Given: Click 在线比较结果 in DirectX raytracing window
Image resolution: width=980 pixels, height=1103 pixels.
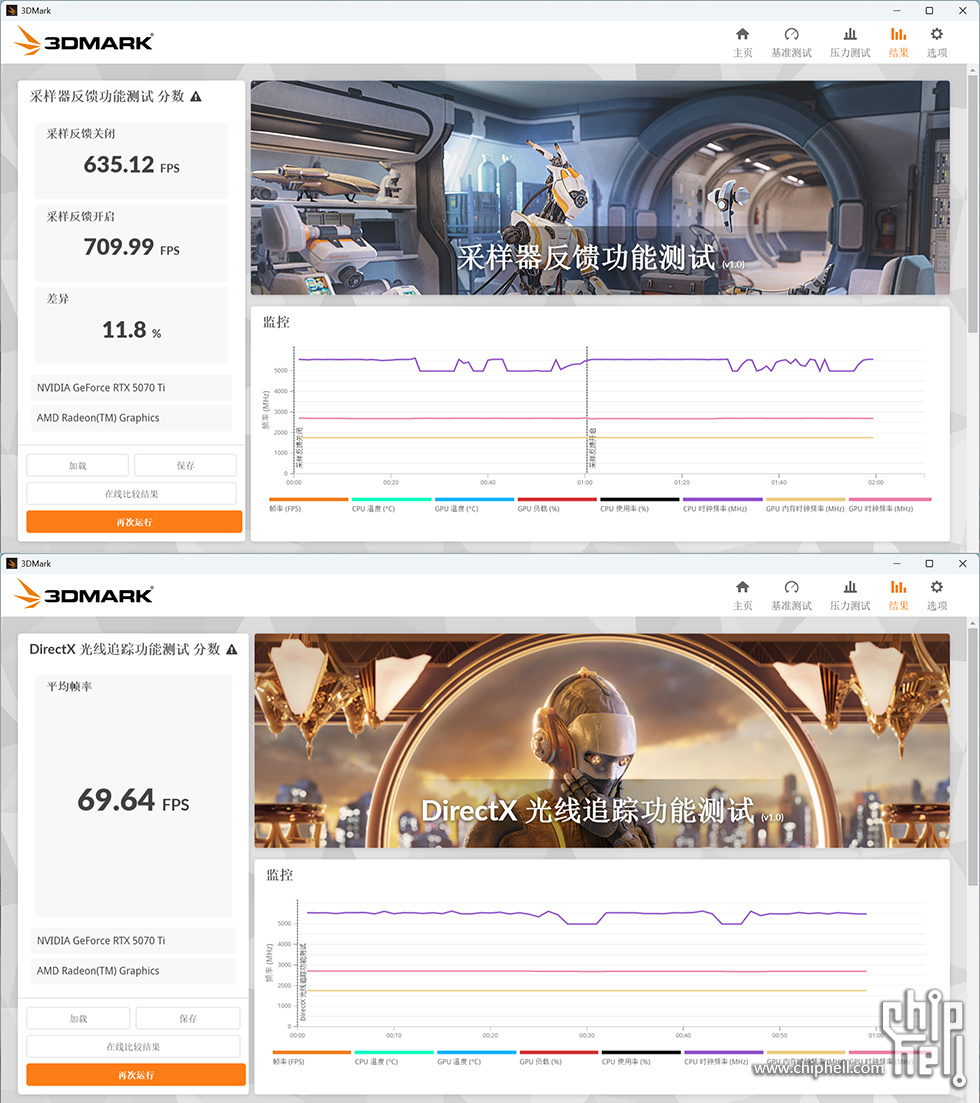Looking at the screenshot, I should point(133,1046).
